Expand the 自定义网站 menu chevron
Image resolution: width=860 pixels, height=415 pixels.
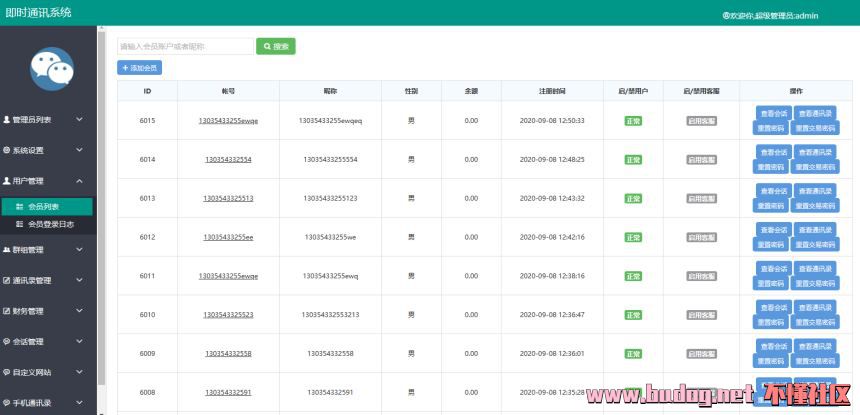coord(79,373)
